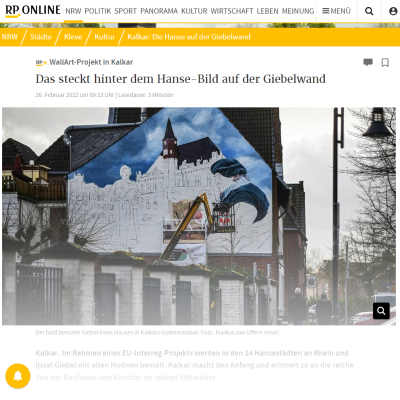Bookmark this article
This screenshot has height=400, width=400.
[385, 62]
